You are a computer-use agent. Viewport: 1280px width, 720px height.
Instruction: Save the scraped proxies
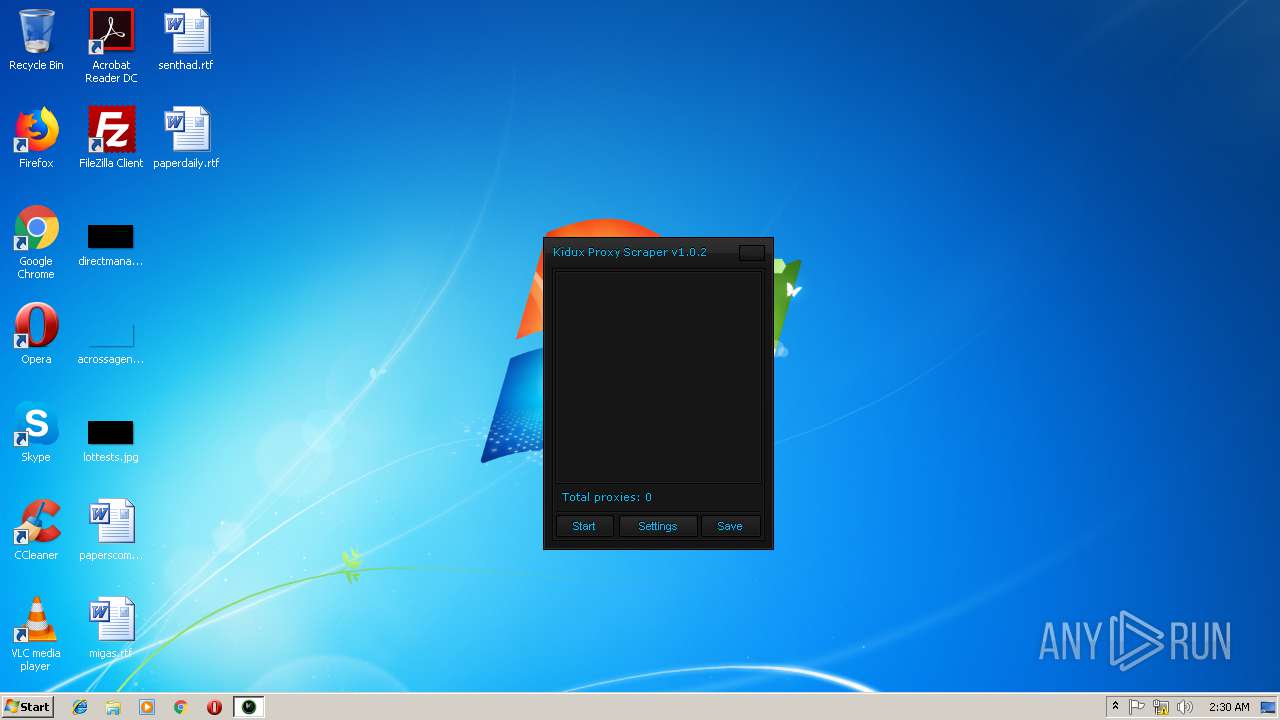click(730, 526)
